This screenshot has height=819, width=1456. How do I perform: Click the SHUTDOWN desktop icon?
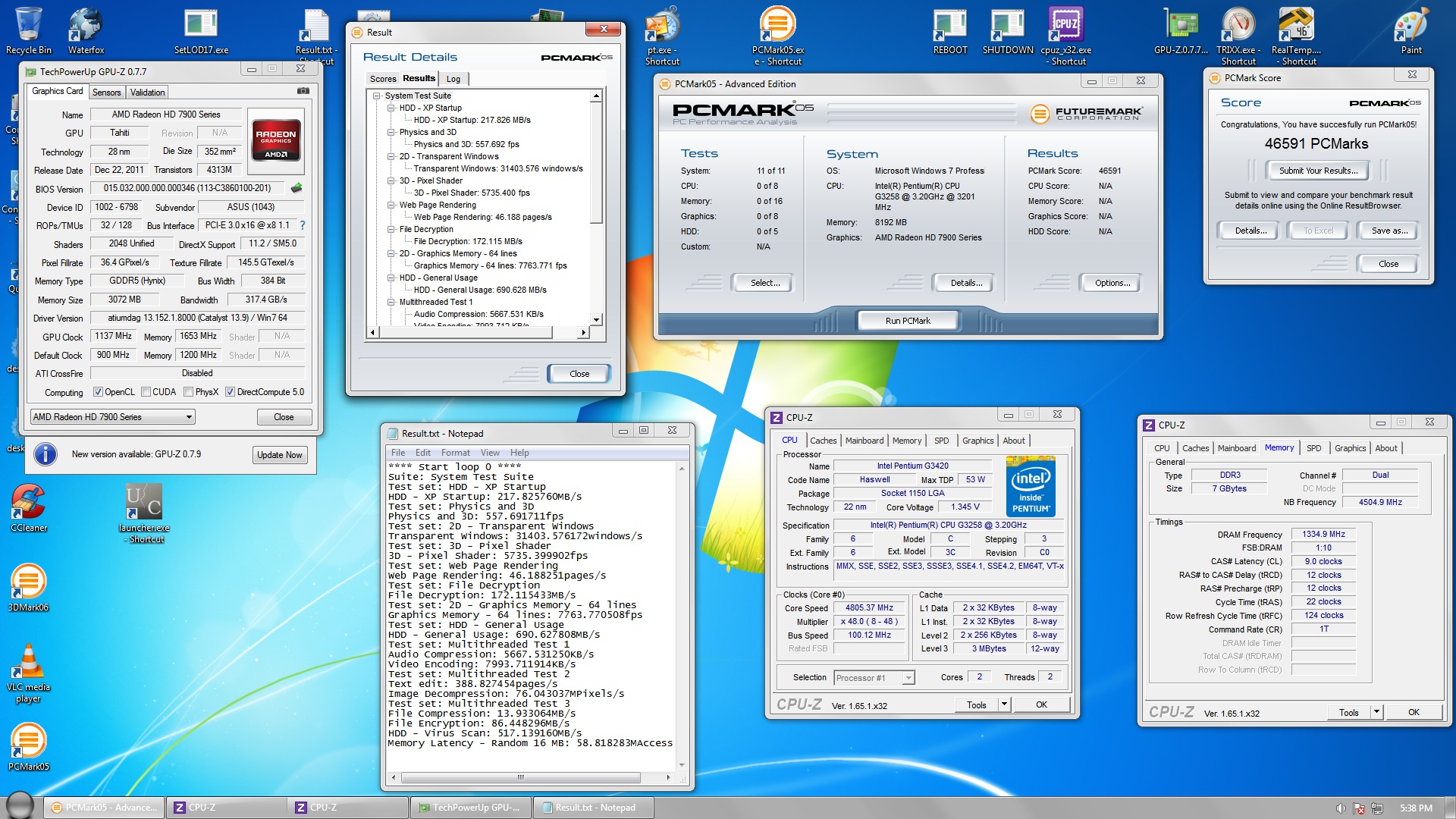pyautogui.click(x=1008, y=30)
